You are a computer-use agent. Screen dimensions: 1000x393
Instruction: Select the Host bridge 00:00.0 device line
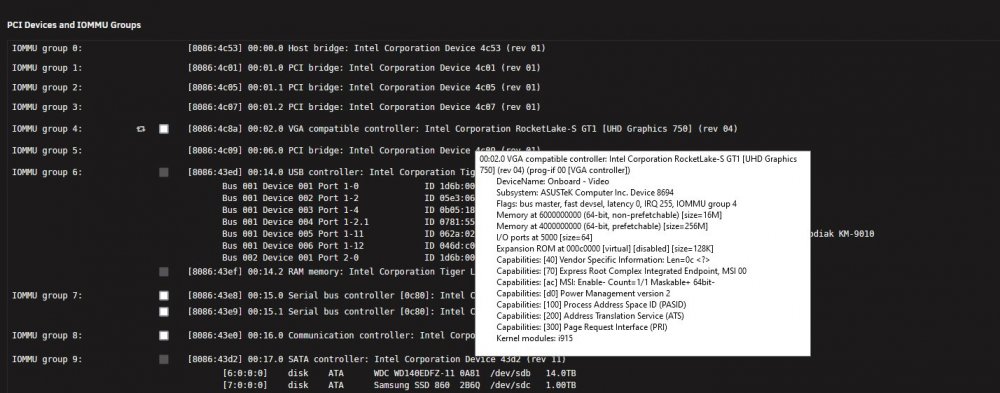(367, 48)
